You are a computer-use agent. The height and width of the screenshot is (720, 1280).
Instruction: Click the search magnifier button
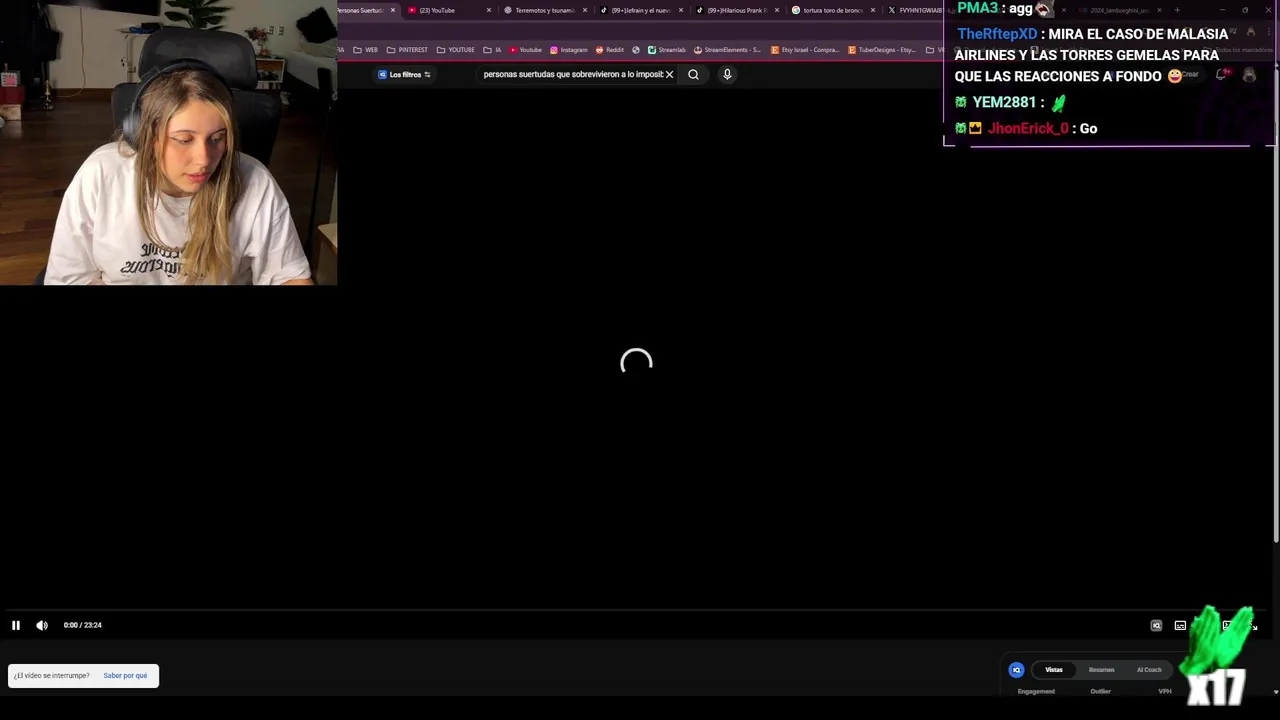click(x=693, y=74)
